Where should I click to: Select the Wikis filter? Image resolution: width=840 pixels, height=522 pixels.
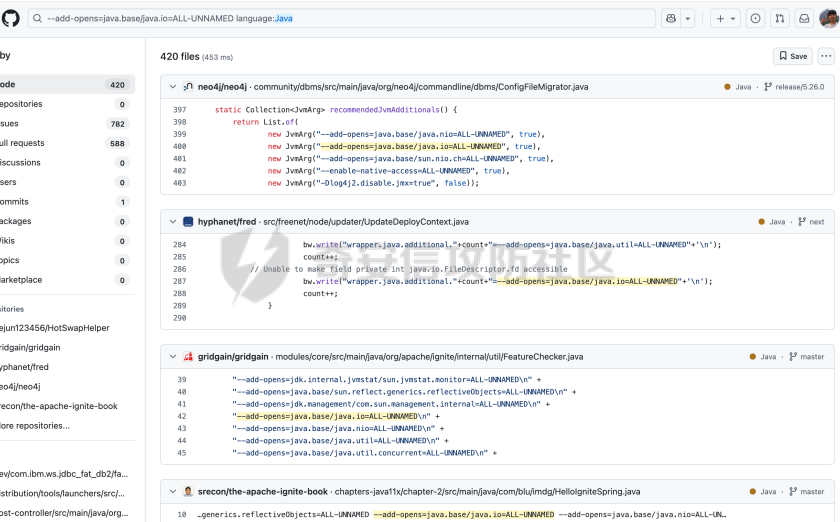[66, 241]
